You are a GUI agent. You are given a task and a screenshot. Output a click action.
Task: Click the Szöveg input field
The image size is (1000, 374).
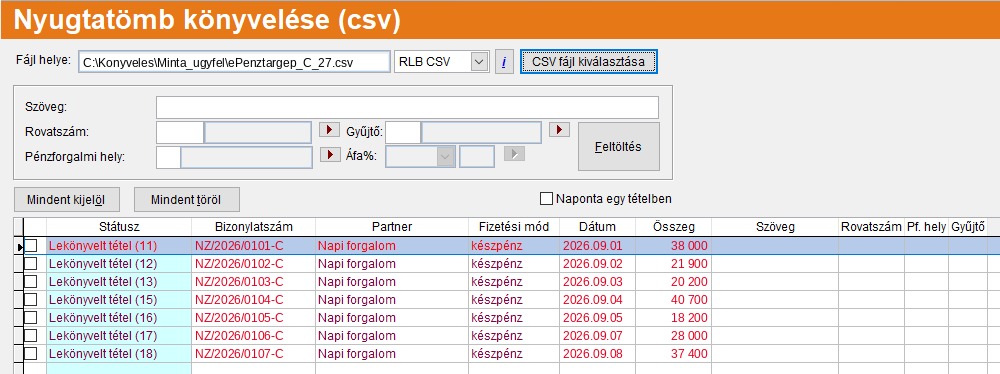[407, 107]
